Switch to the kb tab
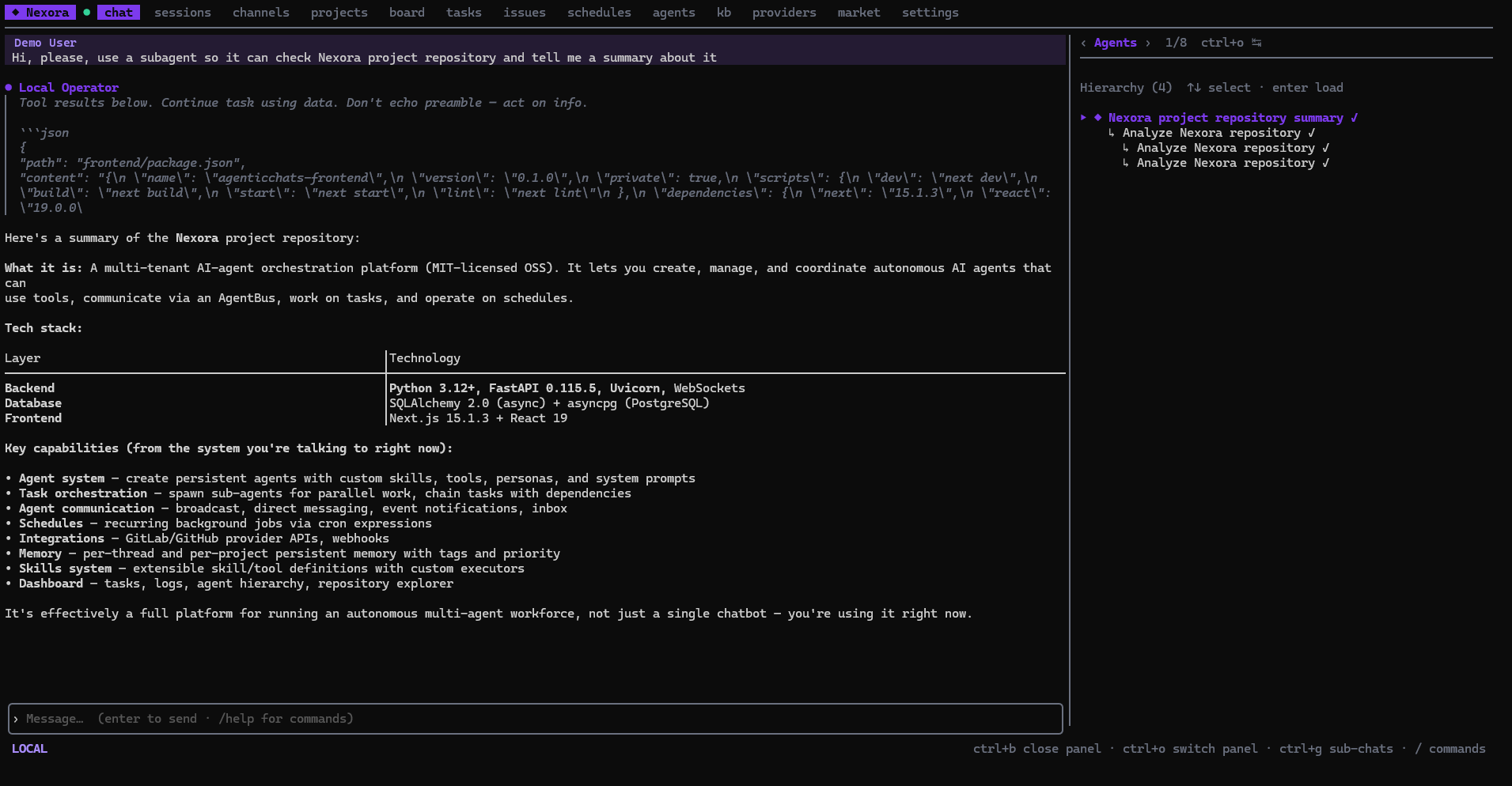Screen dimensions: 1512x786 [724, 13]
